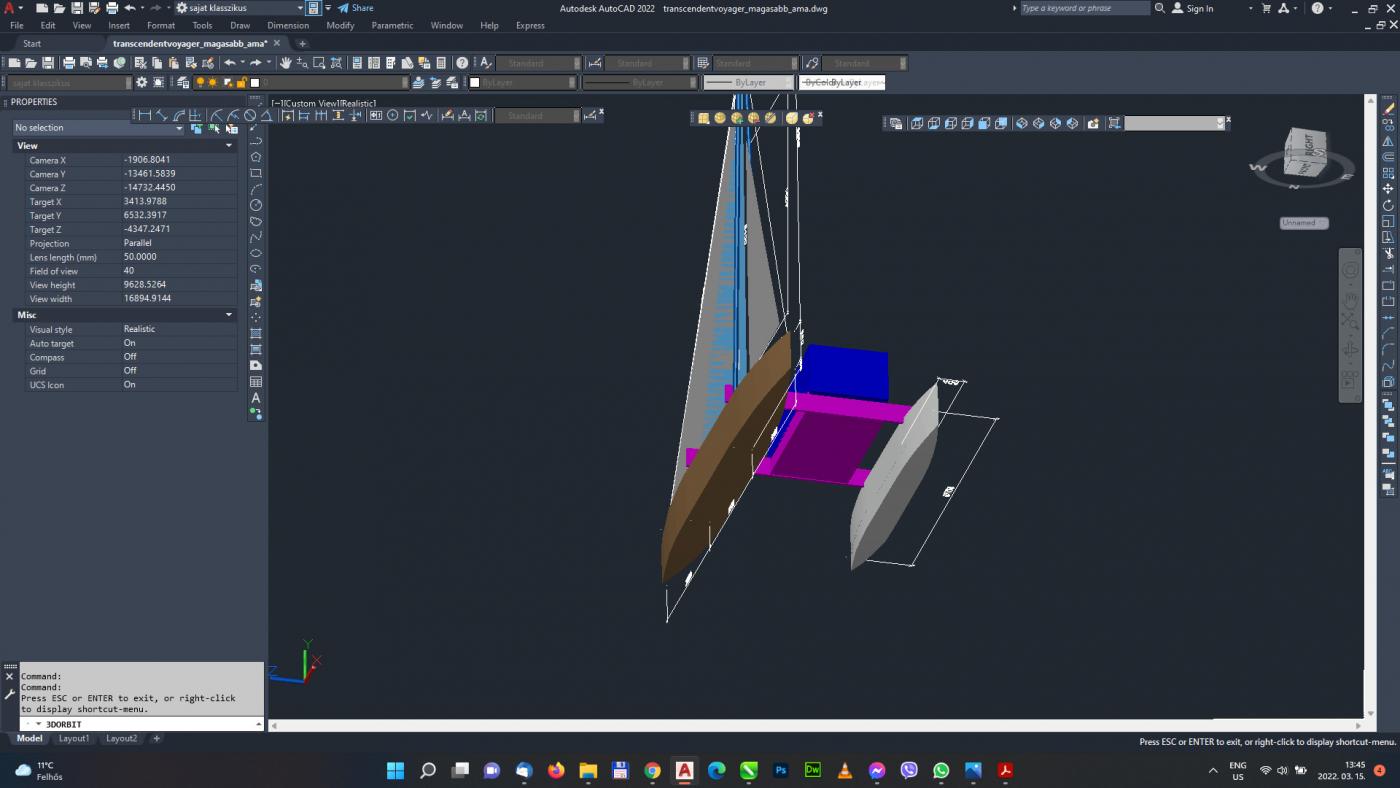1400x788 pixels.
Task: Toggle the UCS Icon property value
Action: coord(130,385)
